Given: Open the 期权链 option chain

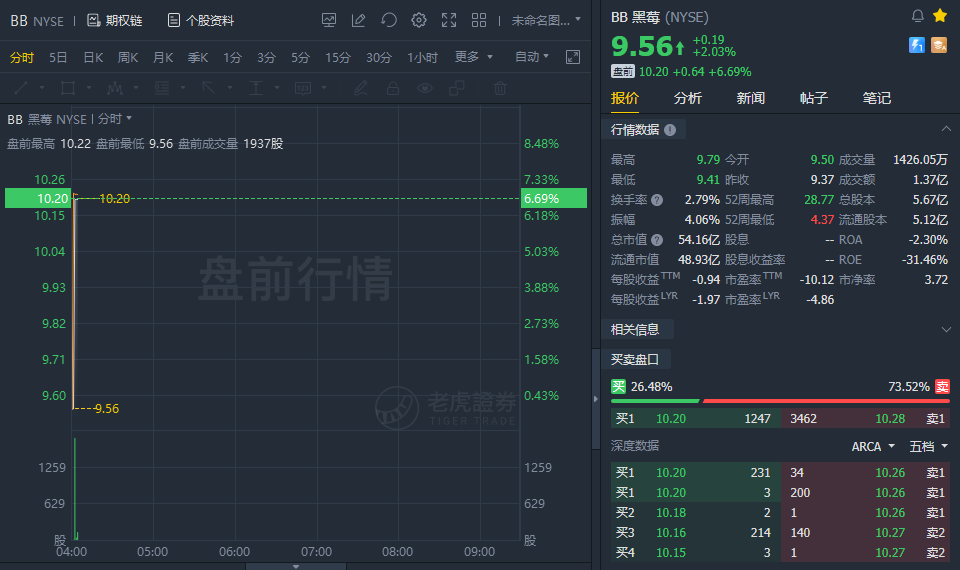Looking at the screenshot, I should point(114,20).
